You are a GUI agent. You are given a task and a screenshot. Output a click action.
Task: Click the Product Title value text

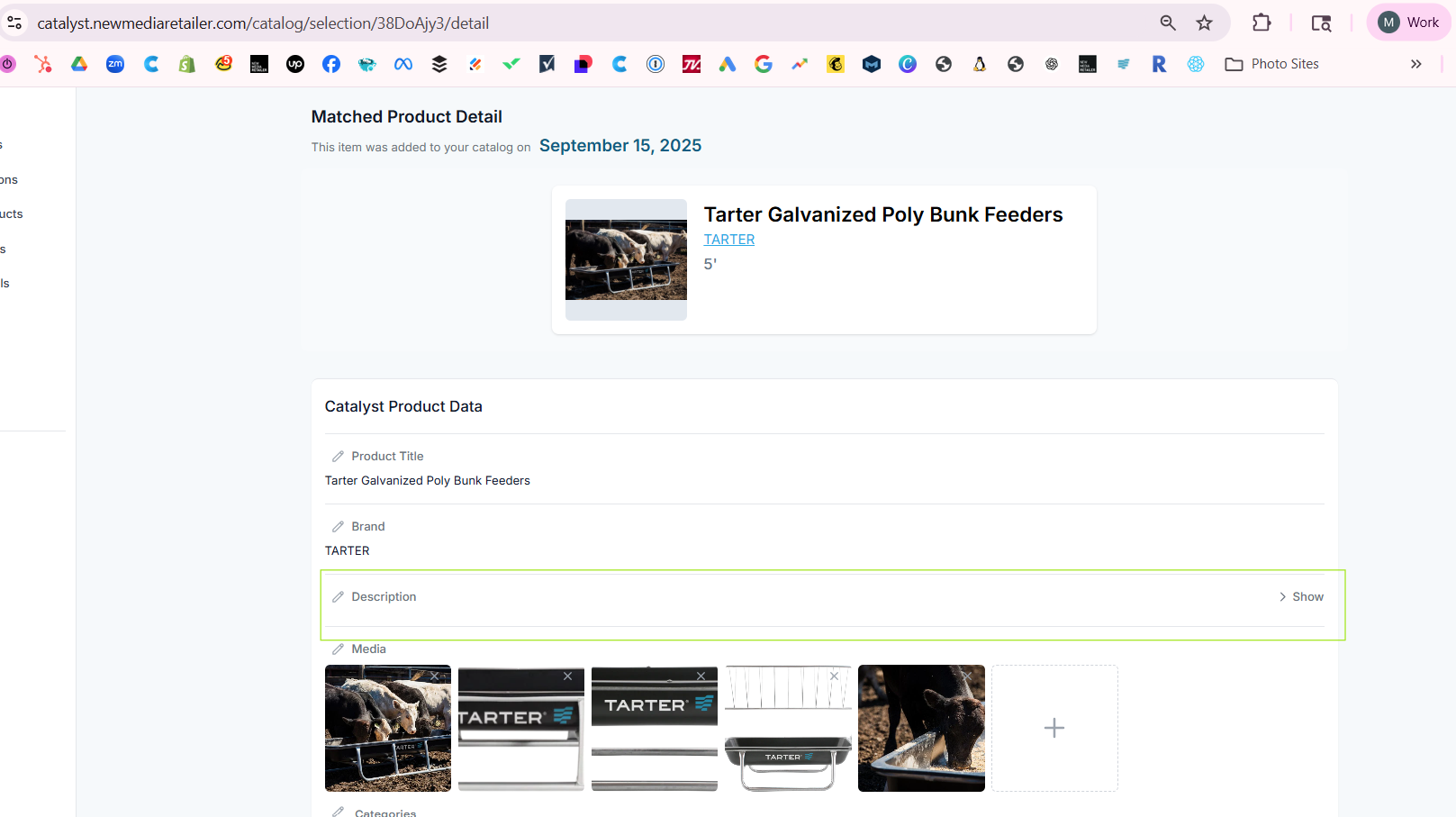(x=428, y=481)
